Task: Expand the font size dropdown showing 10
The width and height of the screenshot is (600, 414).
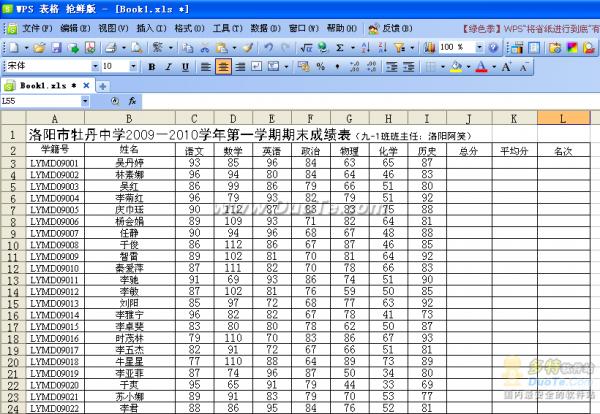Action: point(135,66)
